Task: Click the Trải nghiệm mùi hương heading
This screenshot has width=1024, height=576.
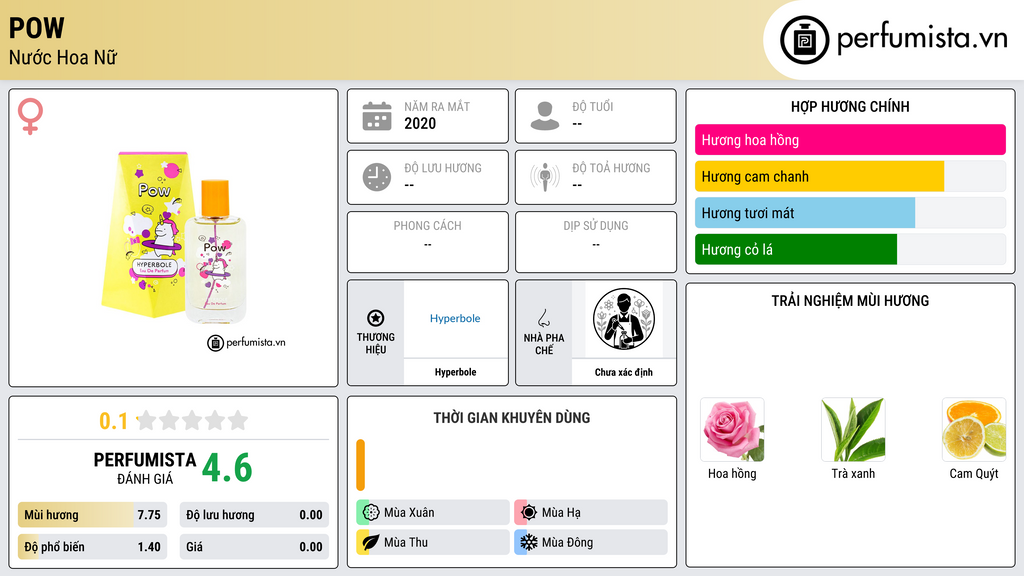Action: pyautogui.click(x=850, y=301)
